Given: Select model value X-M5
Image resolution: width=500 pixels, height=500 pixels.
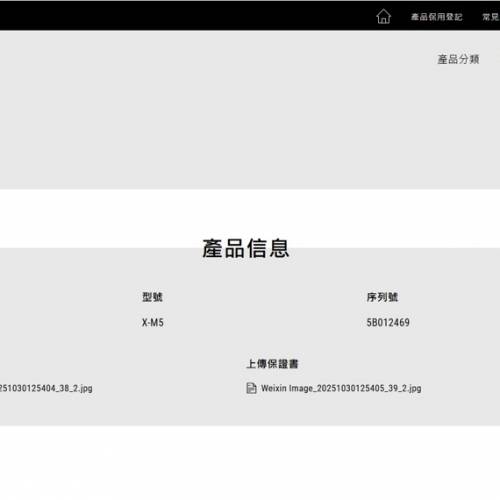Looking at the screenshot, I should (153, 322).
